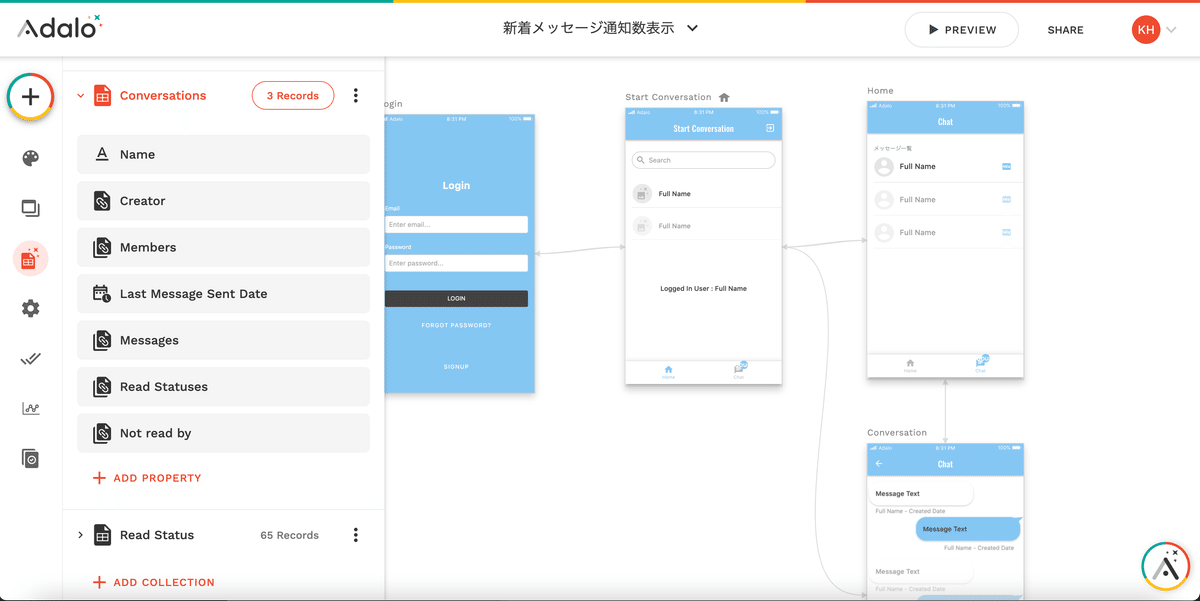Select the Login screen thumbnail
The width and height of the screenshot is (1200, 601).
coord(459,253)
